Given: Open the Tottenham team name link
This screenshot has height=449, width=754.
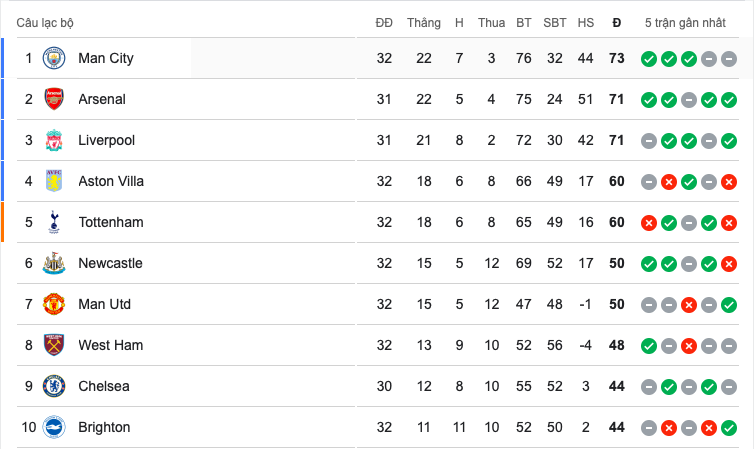Looking at the screenshot, I should point(110,222).
